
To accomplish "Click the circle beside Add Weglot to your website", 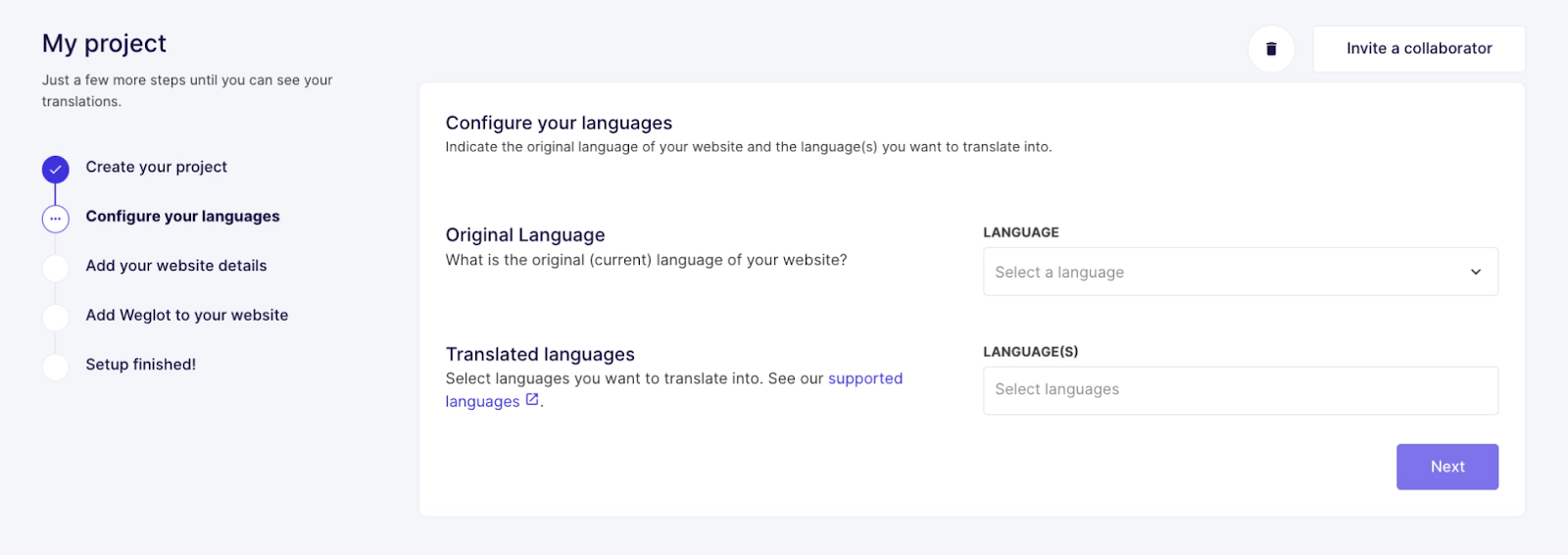I will pos(56,317).
